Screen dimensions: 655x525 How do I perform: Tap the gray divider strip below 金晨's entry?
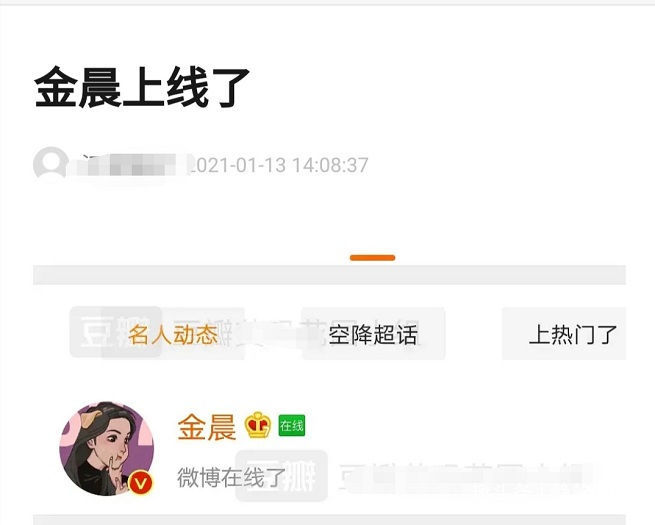(329, 520)
